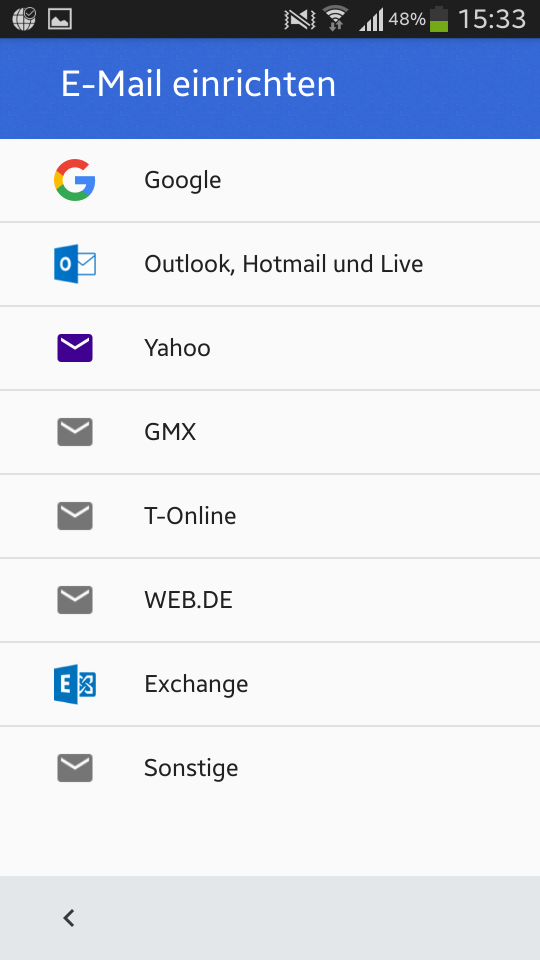Open the picture notification in status bar
The image size is (540, 960).
coord(60,19)
